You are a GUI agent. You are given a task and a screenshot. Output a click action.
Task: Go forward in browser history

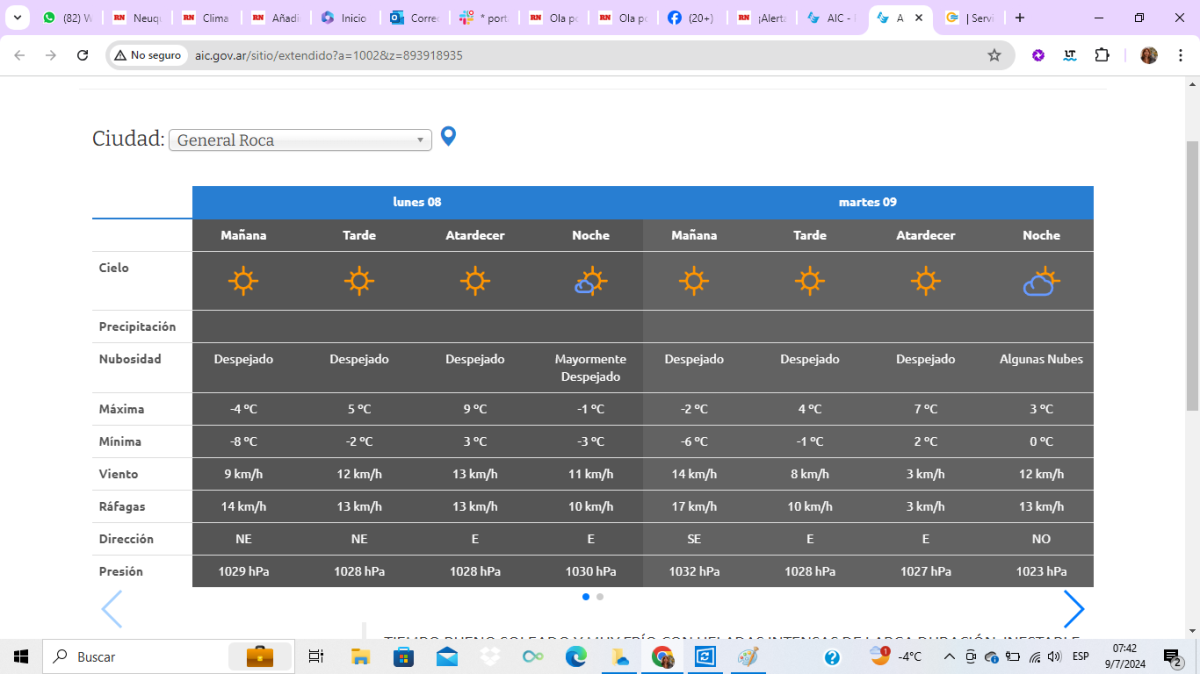click(x=51, y=55)
